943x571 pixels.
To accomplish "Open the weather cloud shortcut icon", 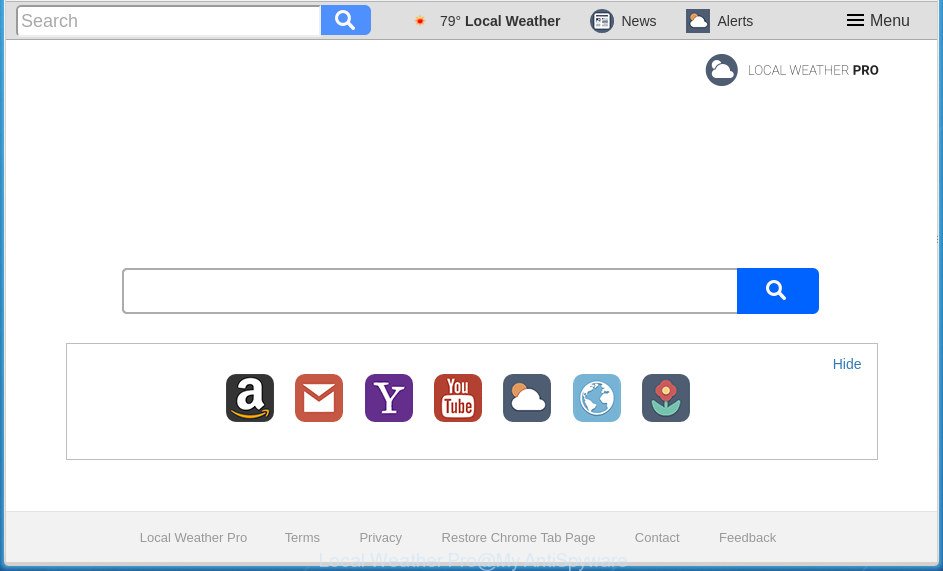I will pyautogui.click(x=527, y=398).
